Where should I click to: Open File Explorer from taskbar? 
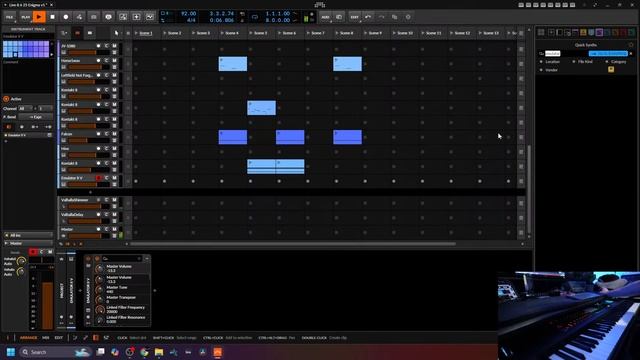click(x=159, y=352)
